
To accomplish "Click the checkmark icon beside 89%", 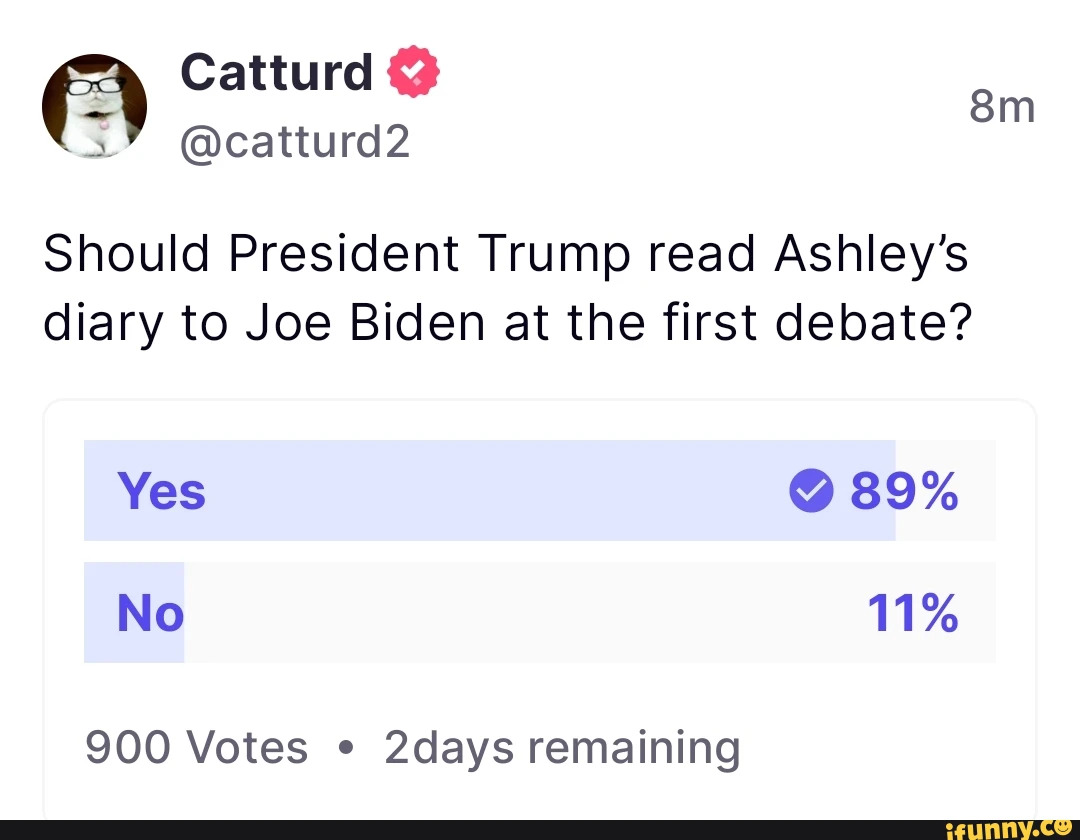I will click(811, 490).
